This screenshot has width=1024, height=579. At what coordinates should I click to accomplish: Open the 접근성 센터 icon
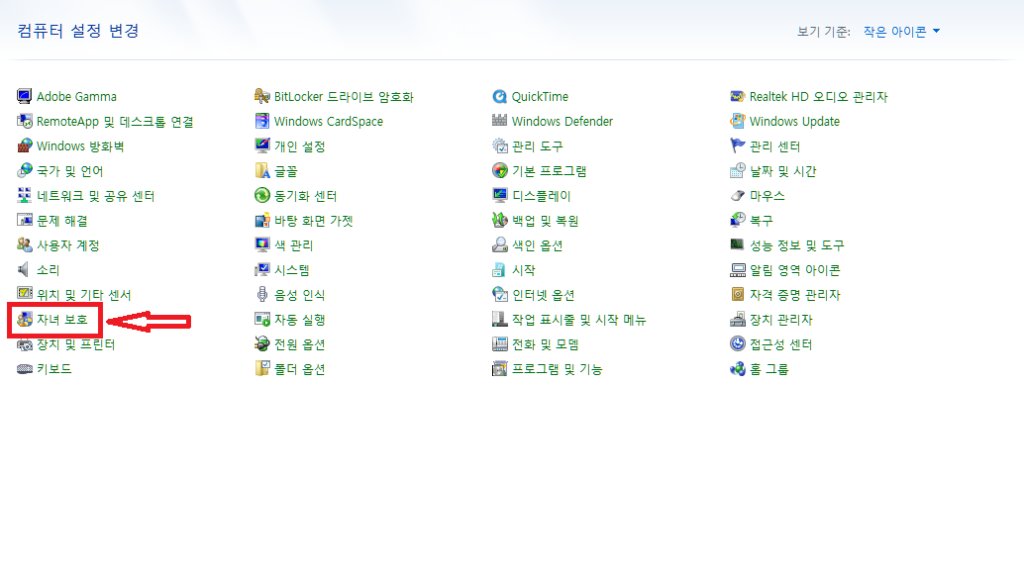coord(737,345)
